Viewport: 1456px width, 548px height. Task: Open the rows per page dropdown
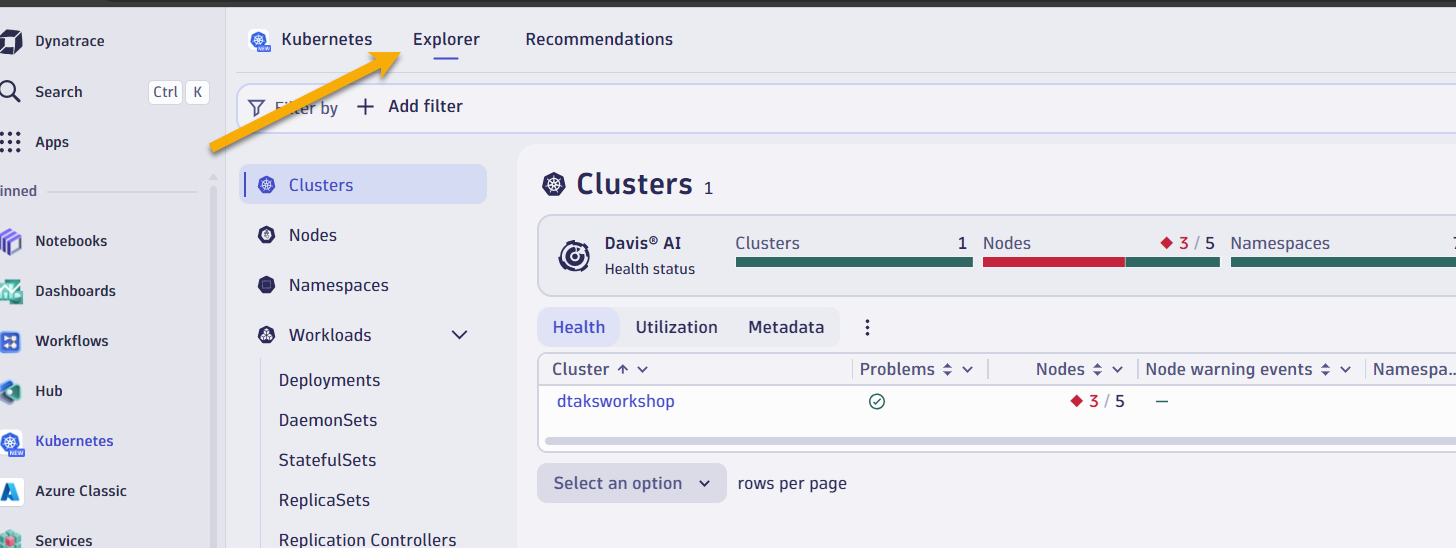click(x=631, y=483)
